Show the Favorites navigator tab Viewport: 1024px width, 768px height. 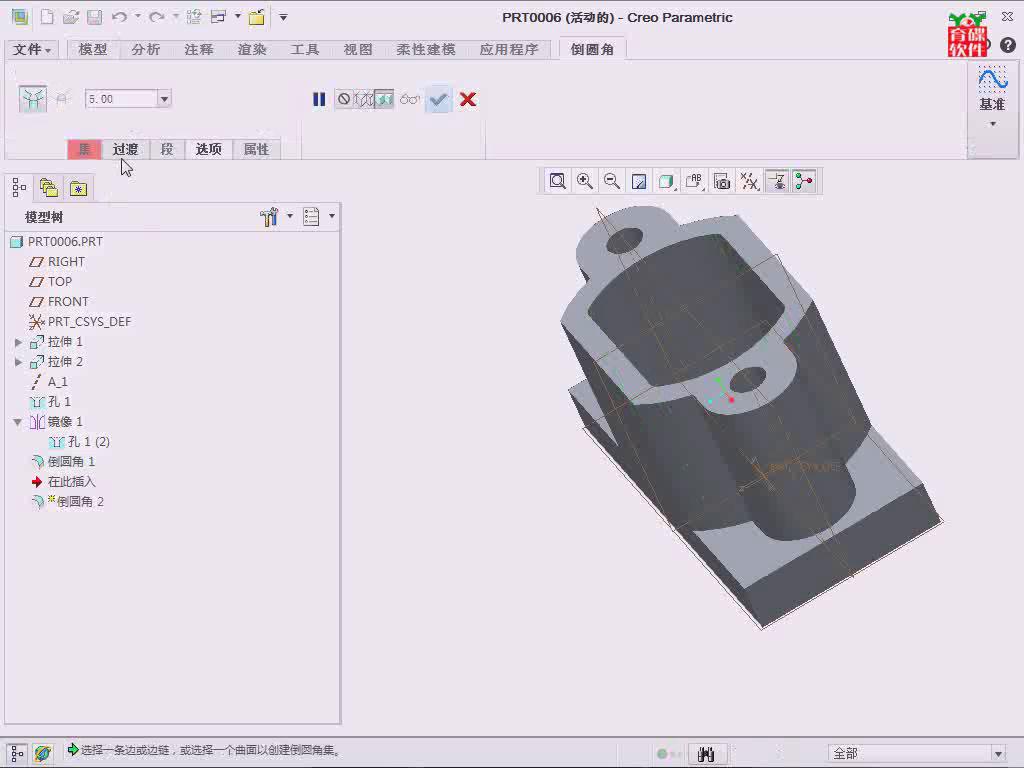coord(78,188)
